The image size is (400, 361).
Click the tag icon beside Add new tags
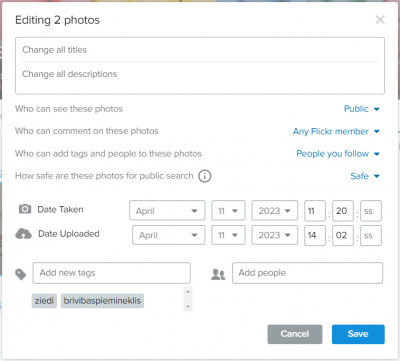point(21,274)
